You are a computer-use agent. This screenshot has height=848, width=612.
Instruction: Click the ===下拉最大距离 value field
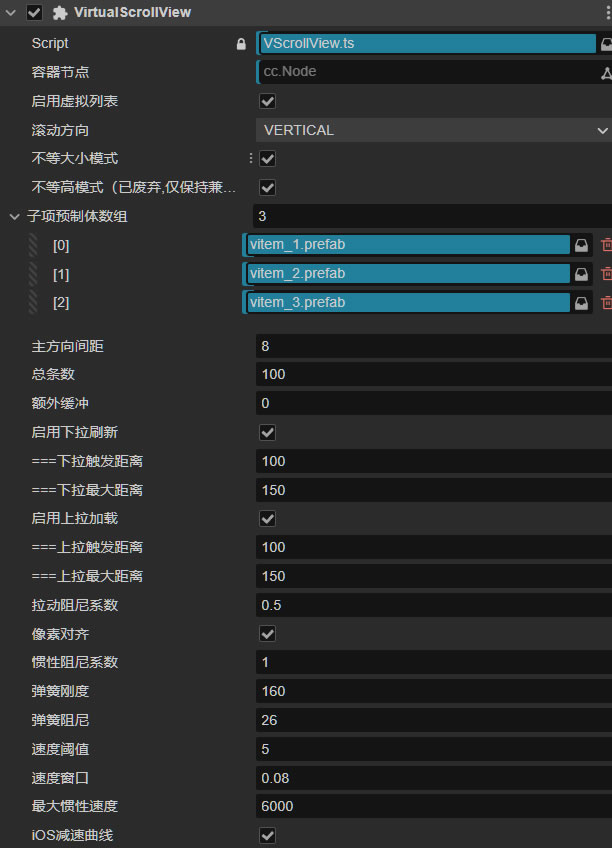coord(434,490)
